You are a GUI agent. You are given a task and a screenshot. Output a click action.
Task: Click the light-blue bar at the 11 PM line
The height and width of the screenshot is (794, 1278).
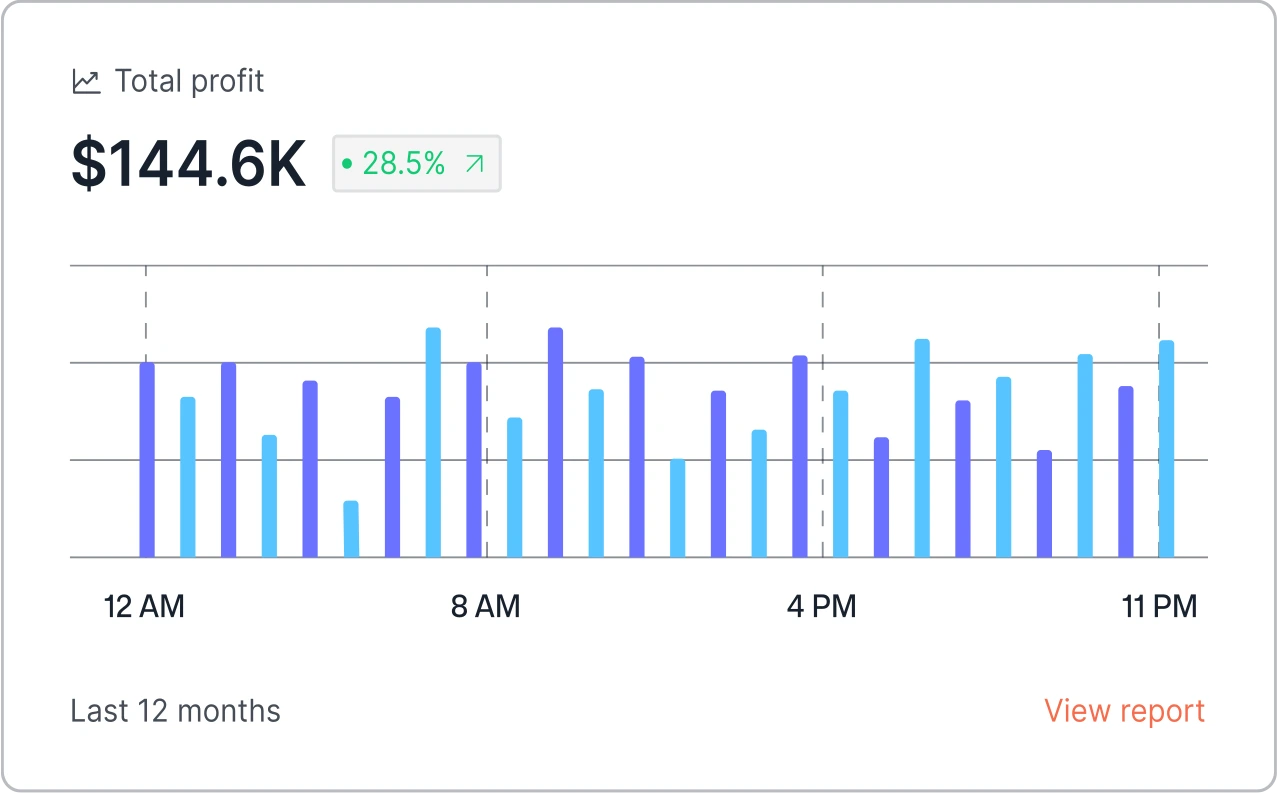[x=1166, y=449]
